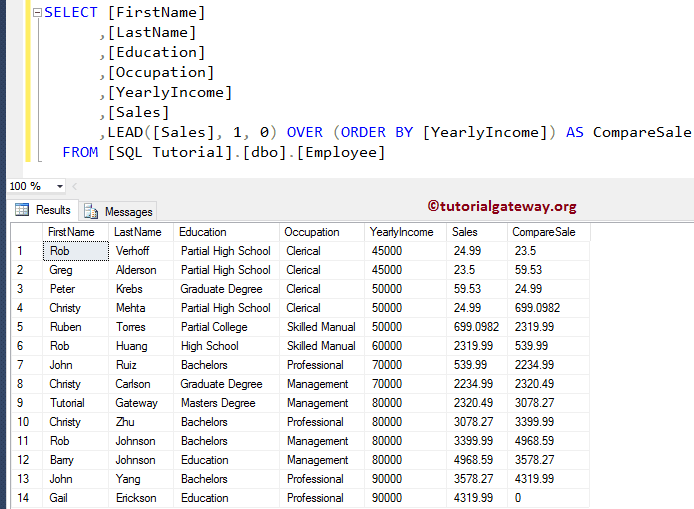Click the '3399.99' CompareSale cell in row 10
Screen dimensions: 694x509
coord(548,422)
